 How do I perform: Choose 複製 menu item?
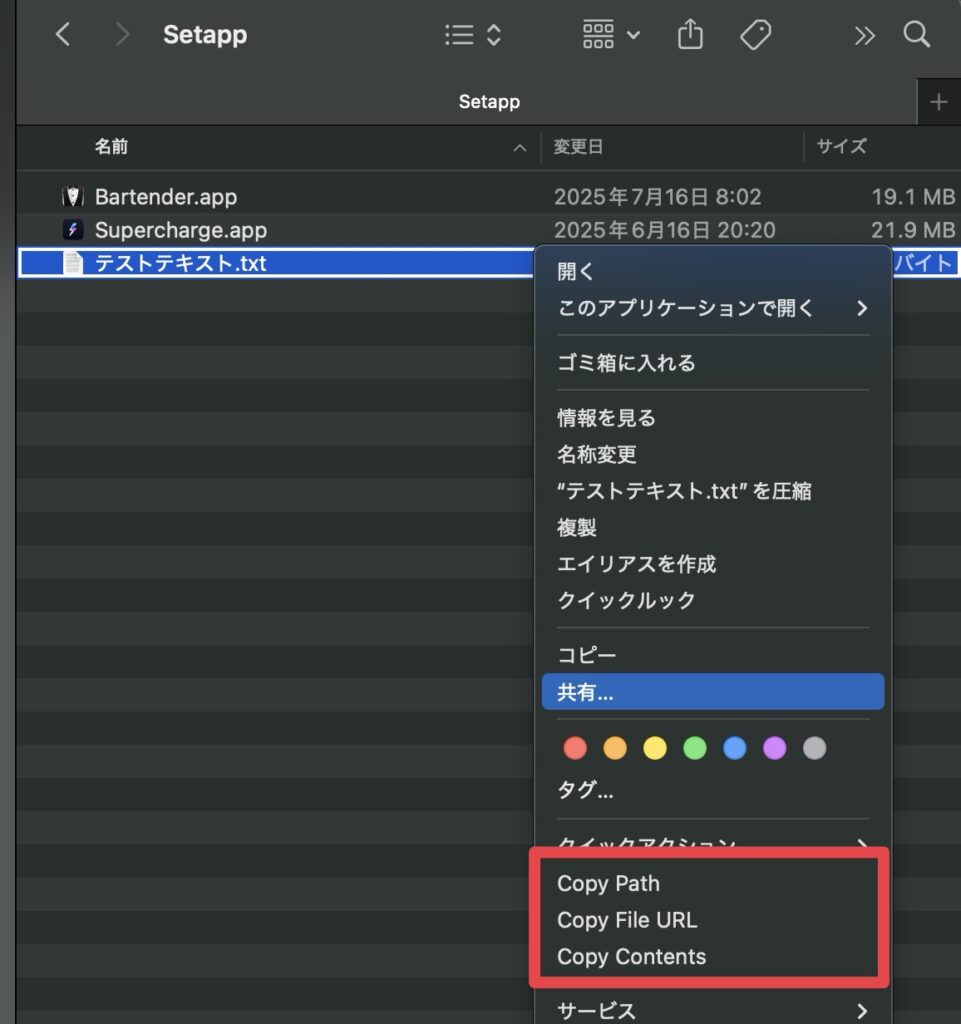tap(713, 527)
